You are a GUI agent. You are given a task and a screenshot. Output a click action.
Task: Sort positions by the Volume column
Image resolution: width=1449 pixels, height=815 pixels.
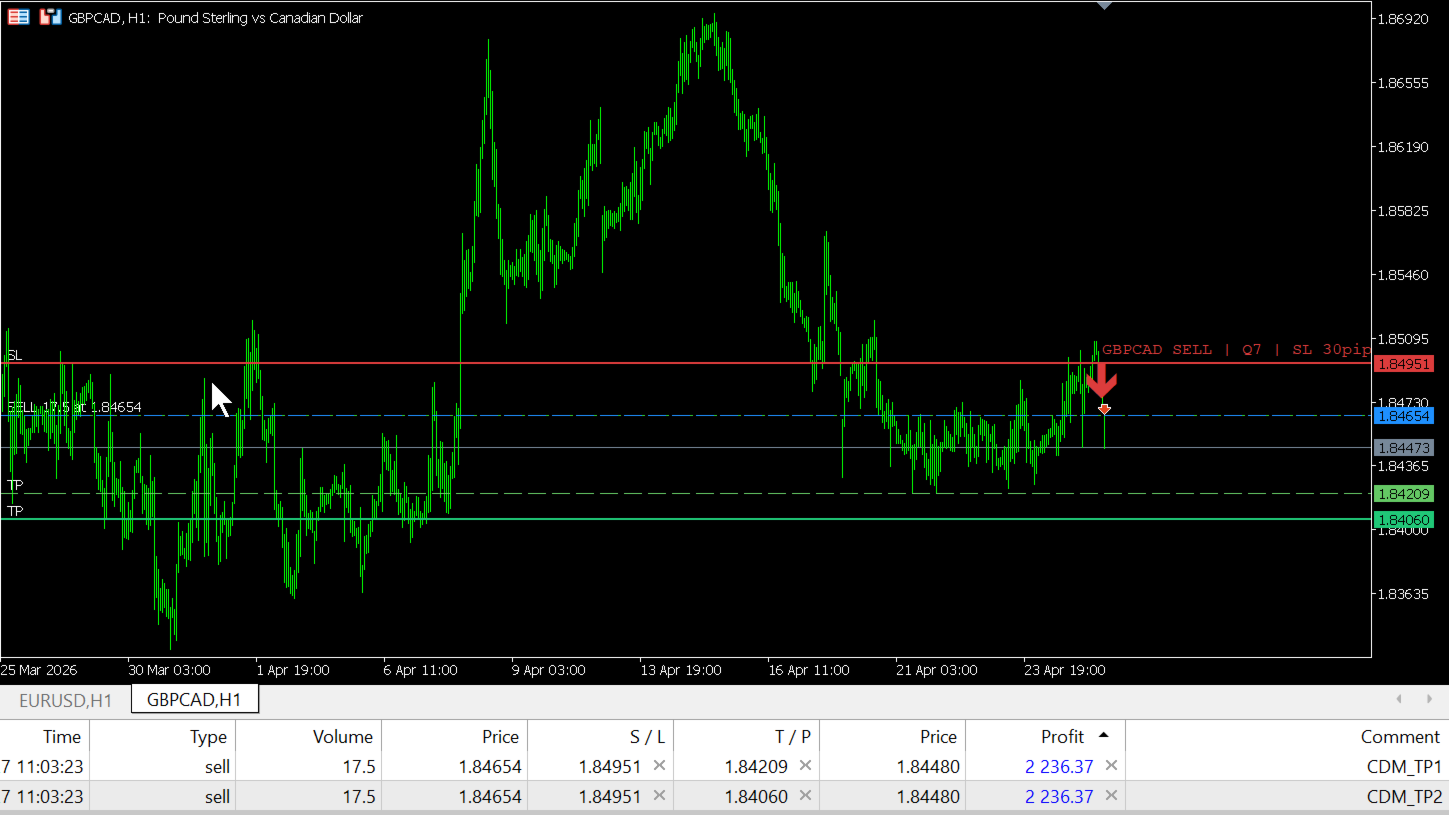point(309,736)
